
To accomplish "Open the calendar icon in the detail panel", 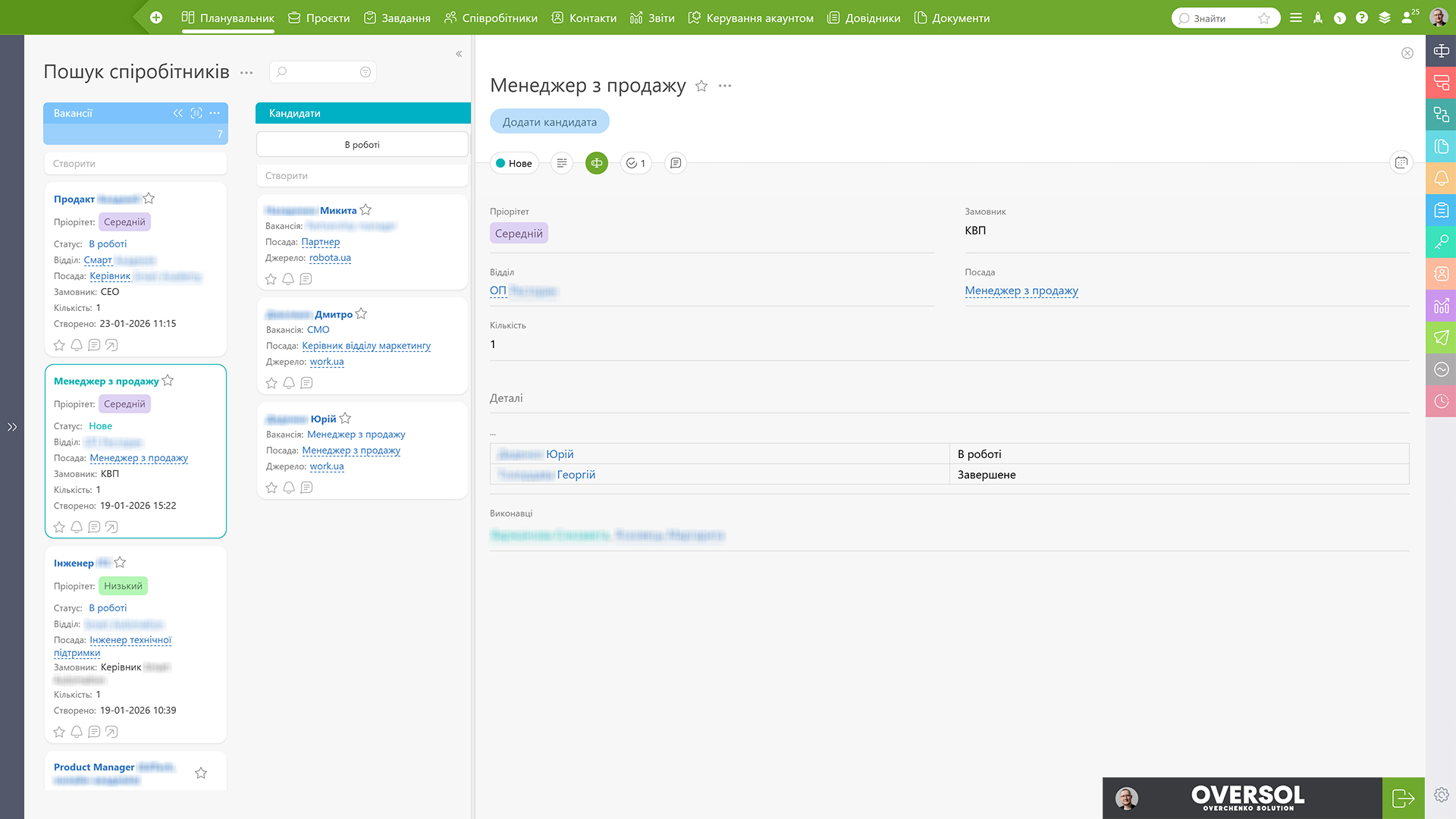I will pyautogui.click(x=1401, y=162).
